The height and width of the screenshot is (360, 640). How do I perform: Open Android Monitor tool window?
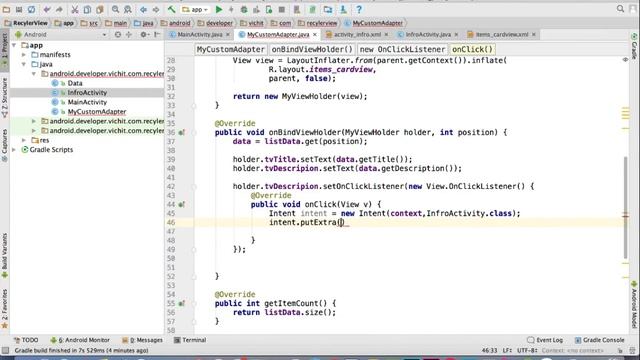[80, 340]
